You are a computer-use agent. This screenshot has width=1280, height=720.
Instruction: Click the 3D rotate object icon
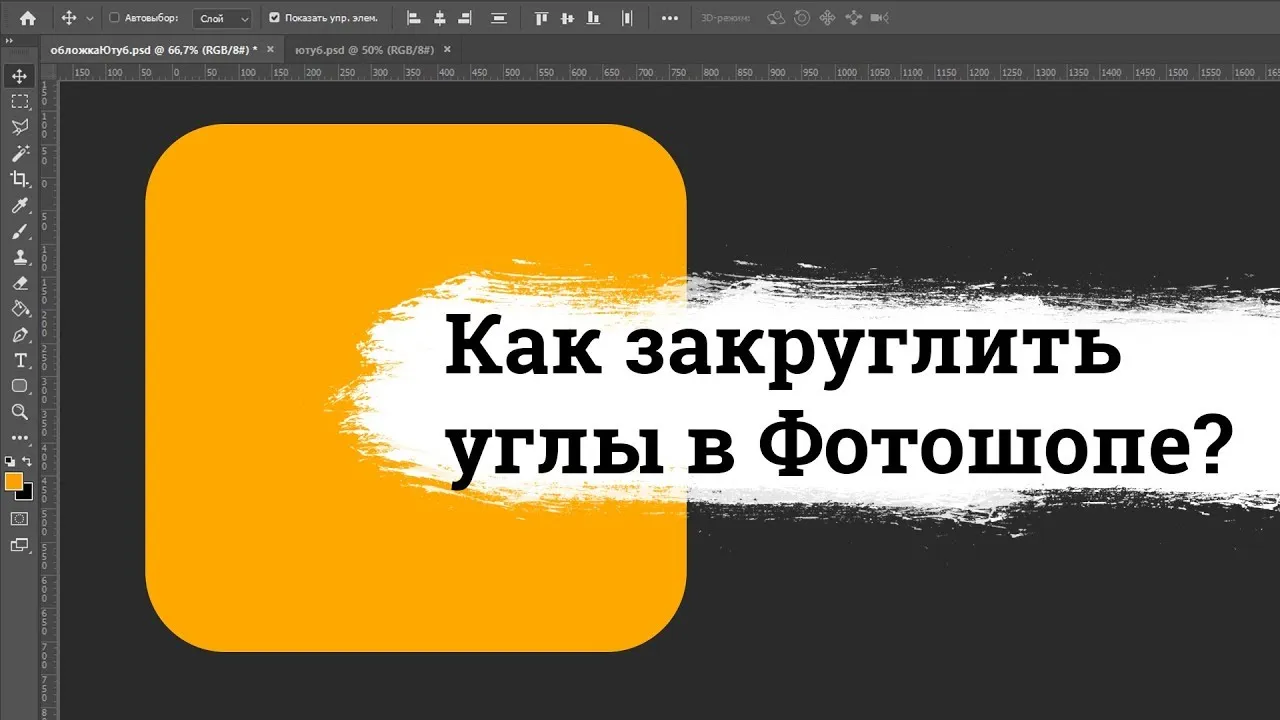pos(776,18)
